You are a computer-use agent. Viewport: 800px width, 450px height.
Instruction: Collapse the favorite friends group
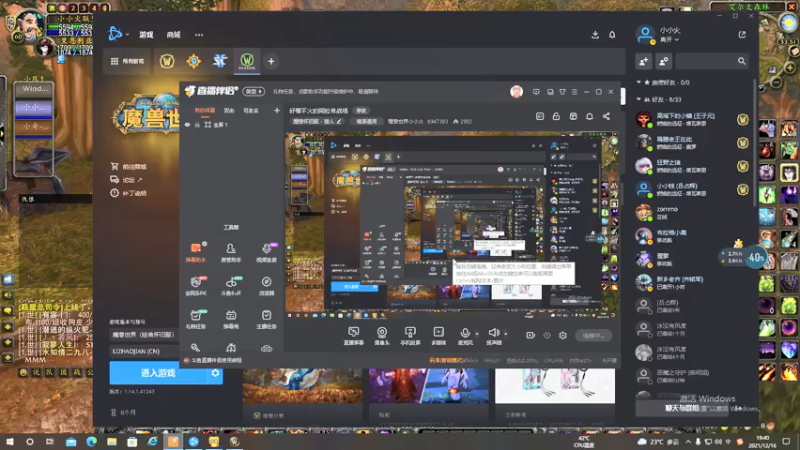638,82
